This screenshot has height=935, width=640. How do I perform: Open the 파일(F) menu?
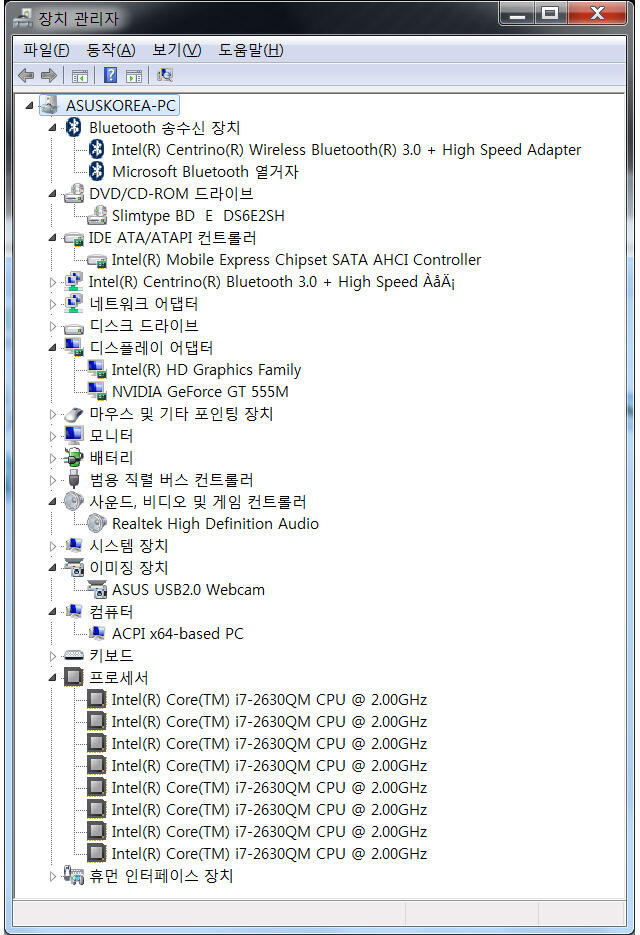pos(47,50)
